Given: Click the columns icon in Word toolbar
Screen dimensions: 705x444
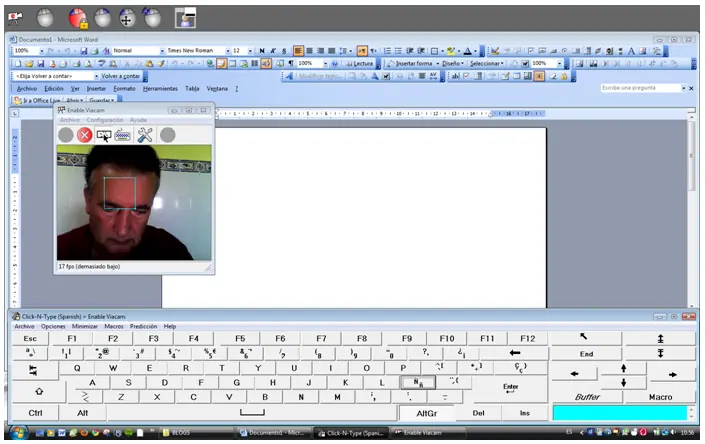Looking at the screenshot, I should point(254,63).
